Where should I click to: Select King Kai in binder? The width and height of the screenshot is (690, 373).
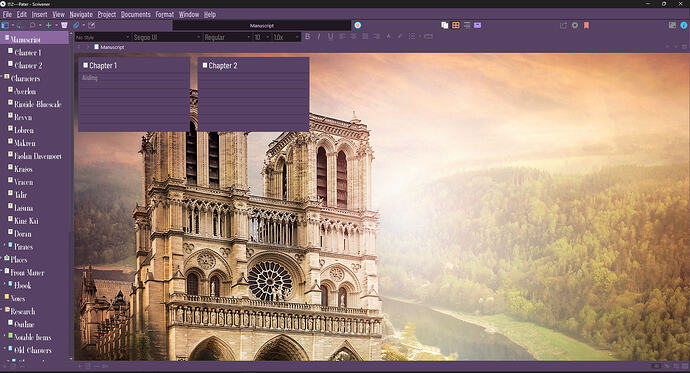[x=26, y=221]
